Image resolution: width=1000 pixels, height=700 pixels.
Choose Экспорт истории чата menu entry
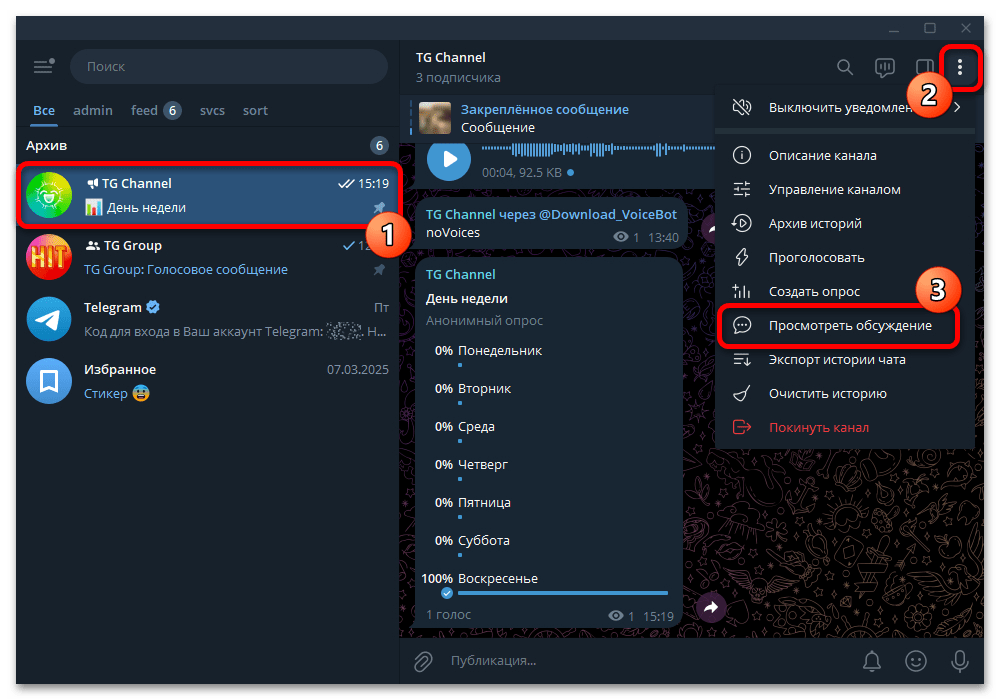845,360
